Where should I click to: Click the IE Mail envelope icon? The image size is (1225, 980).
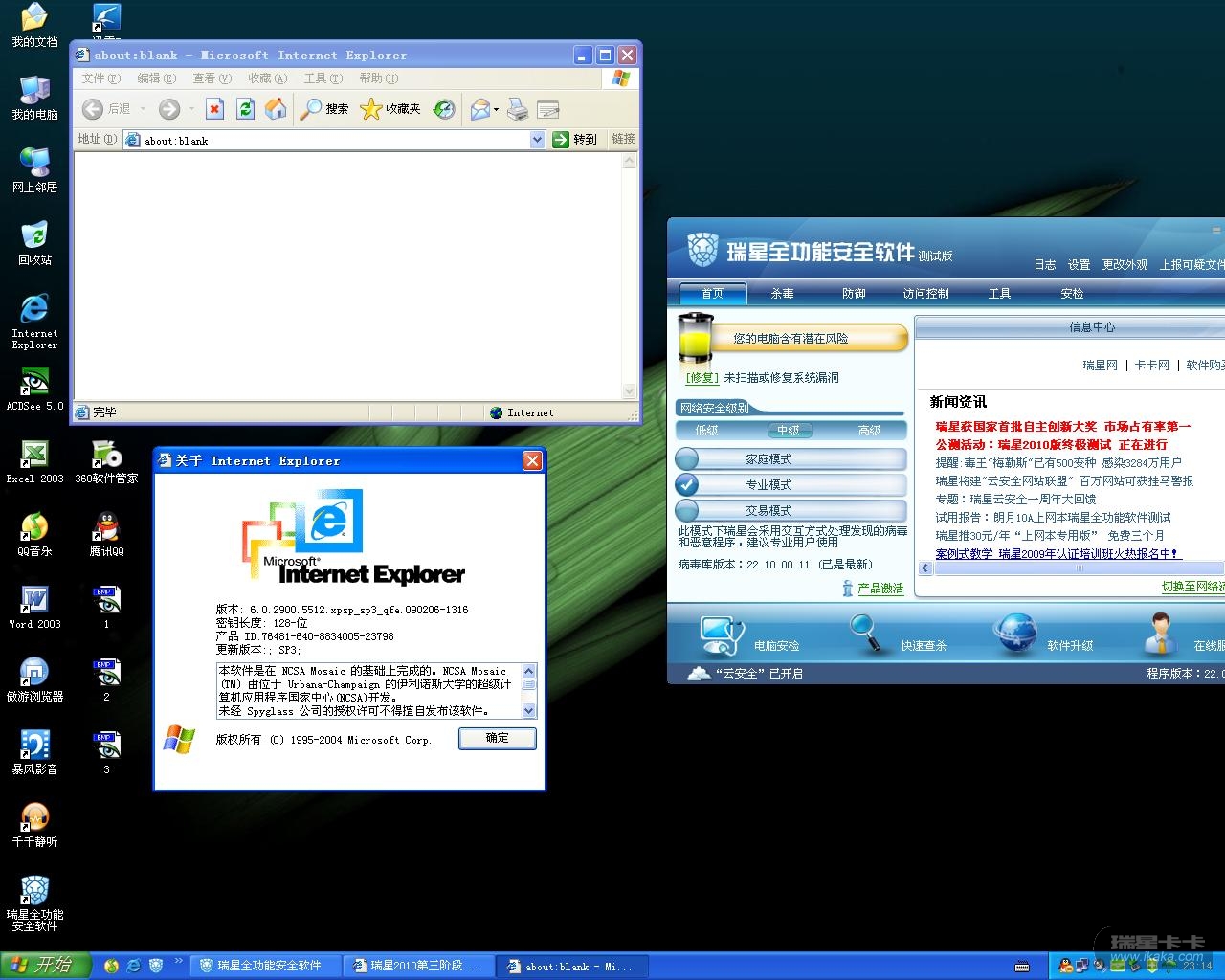tap(479, 109)
